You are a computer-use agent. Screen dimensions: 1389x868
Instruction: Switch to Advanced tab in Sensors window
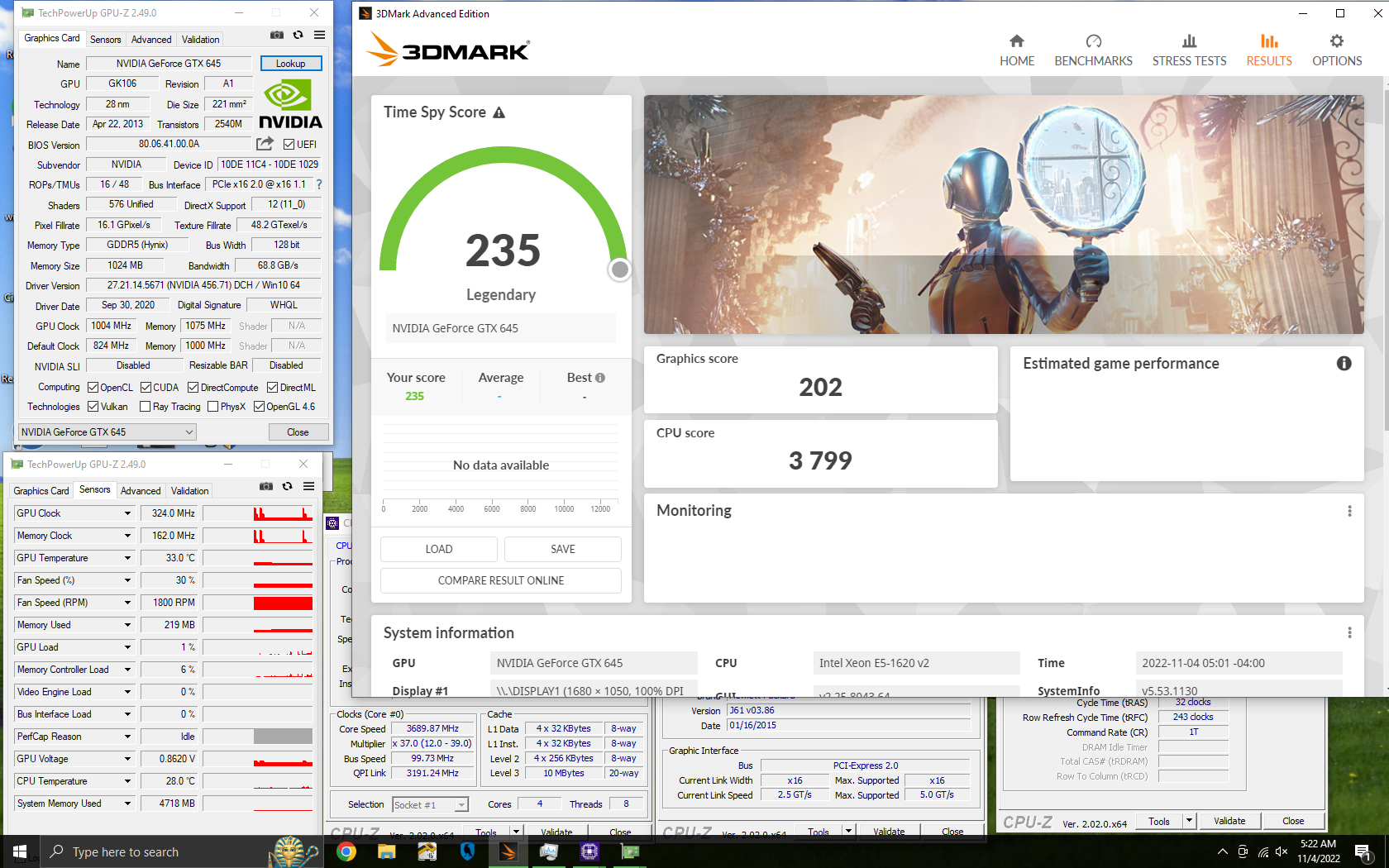tap(141, 491)
